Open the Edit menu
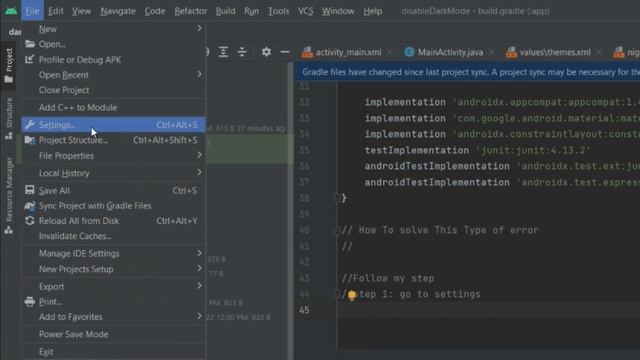 pos(56,11)
